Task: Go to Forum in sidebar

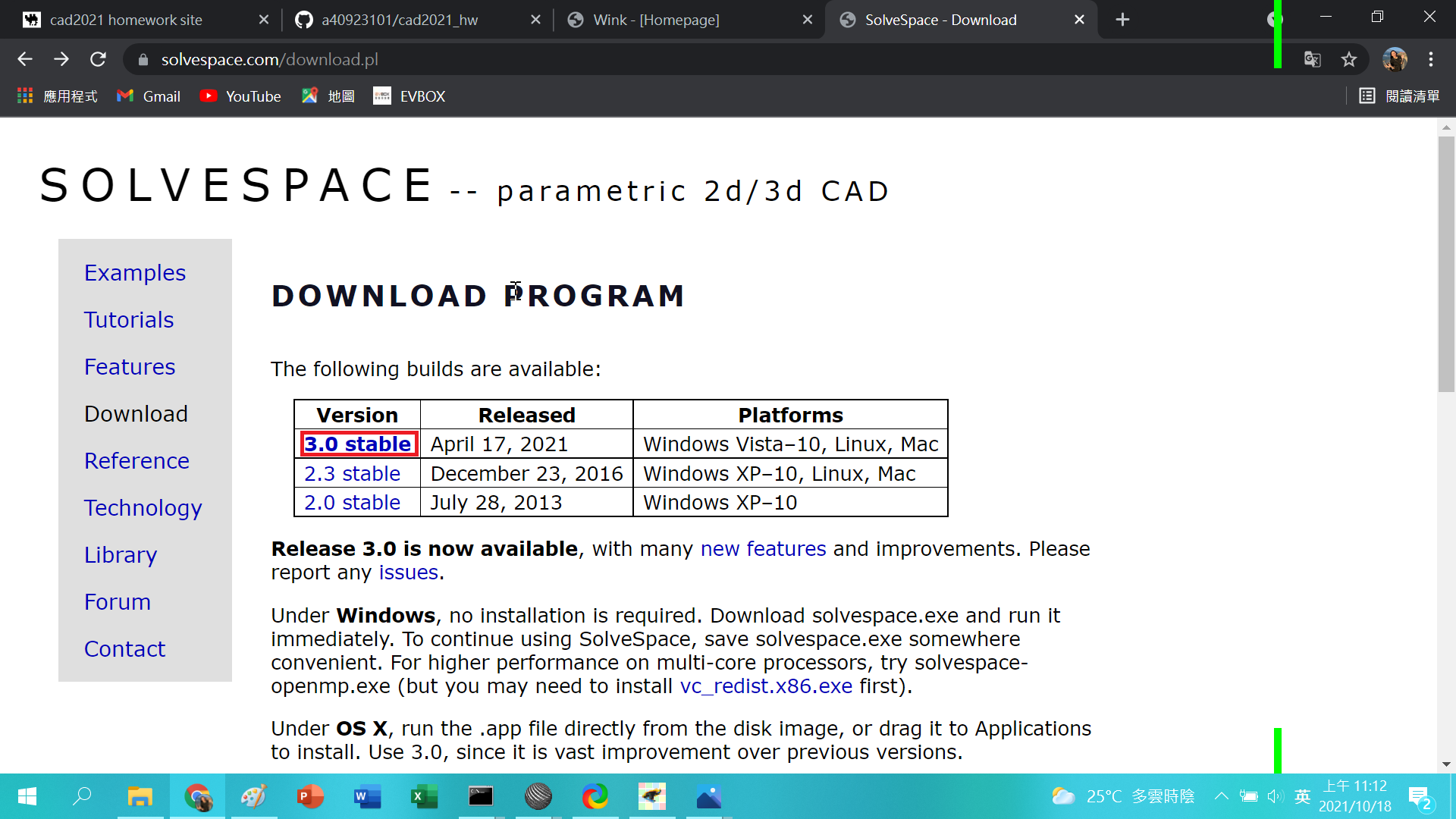Action: [118, 602]
